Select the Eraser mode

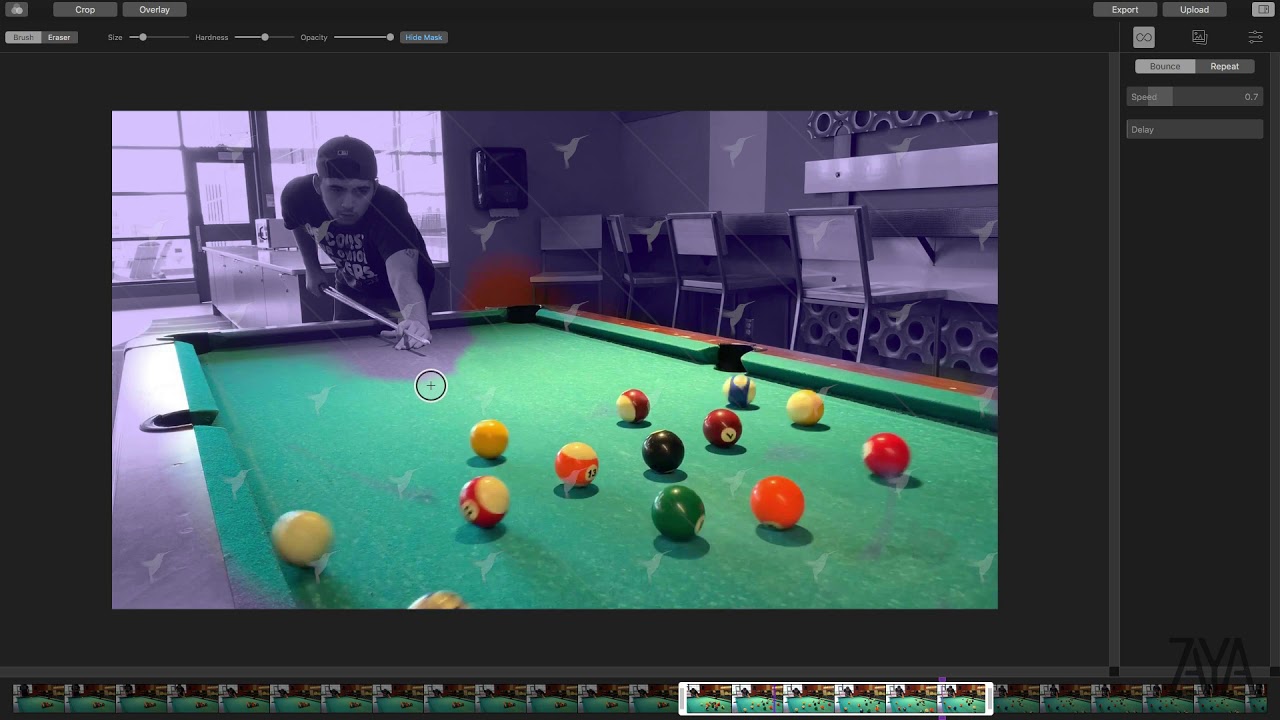(59, 37)
